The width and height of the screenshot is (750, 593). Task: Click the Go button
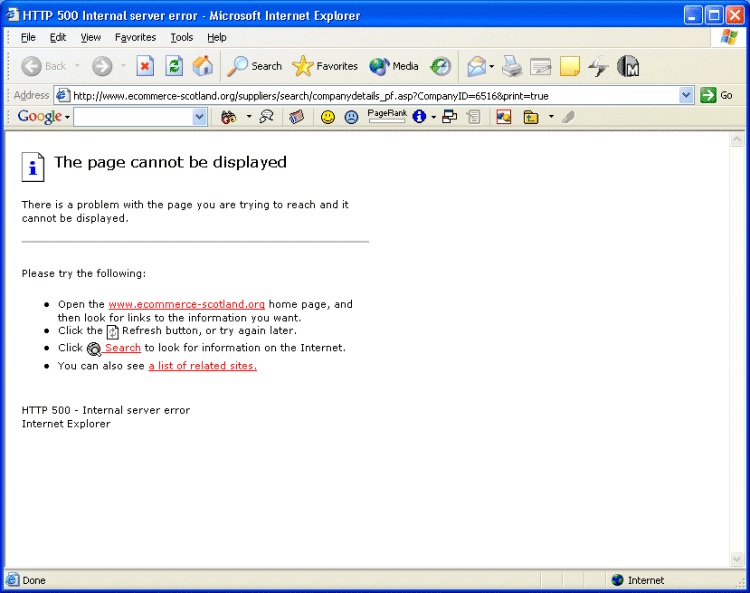point(717,95)
